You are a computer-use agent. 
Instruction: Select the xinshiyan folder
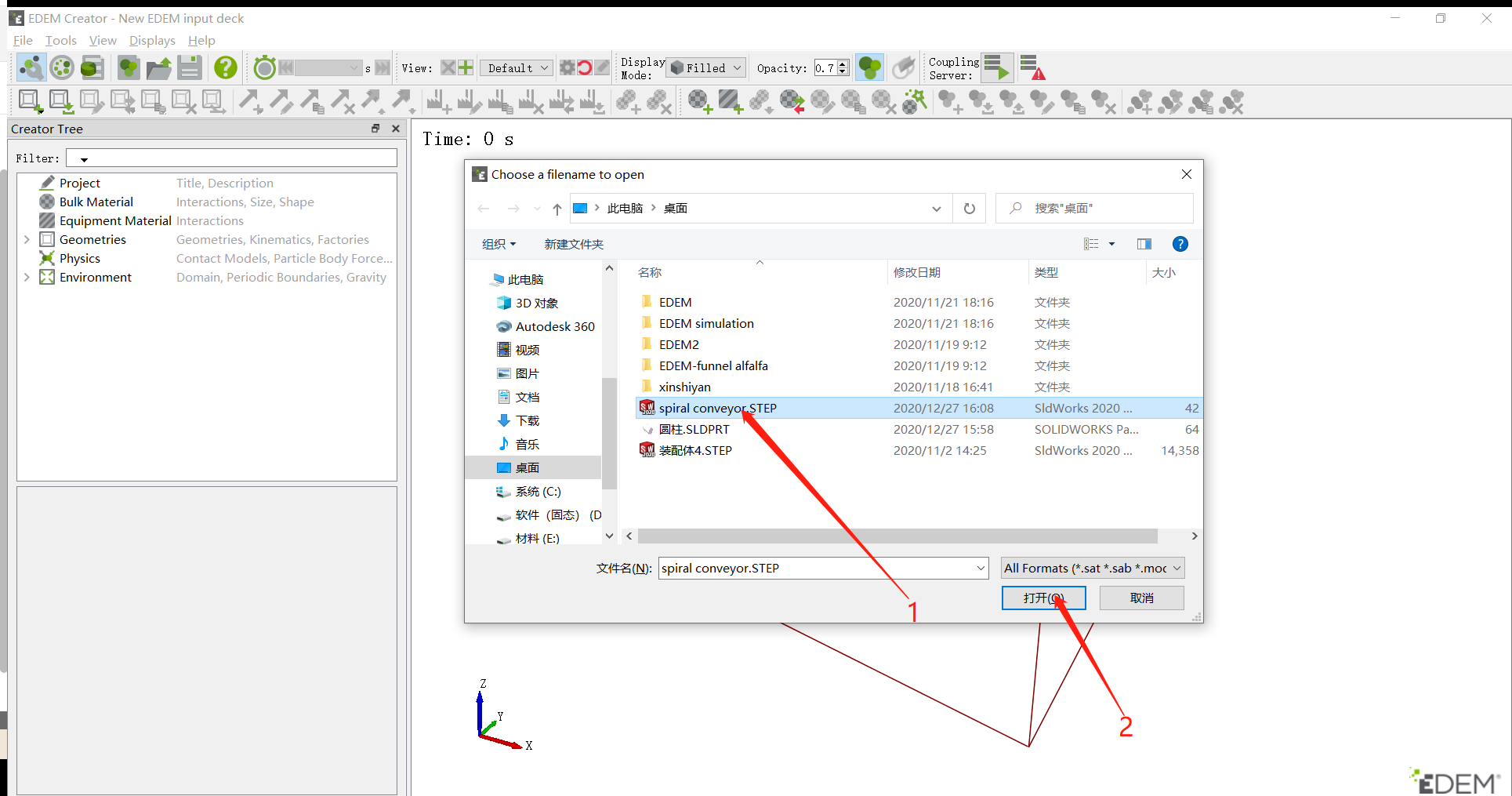pyautogui.click(x=684, y=387)
